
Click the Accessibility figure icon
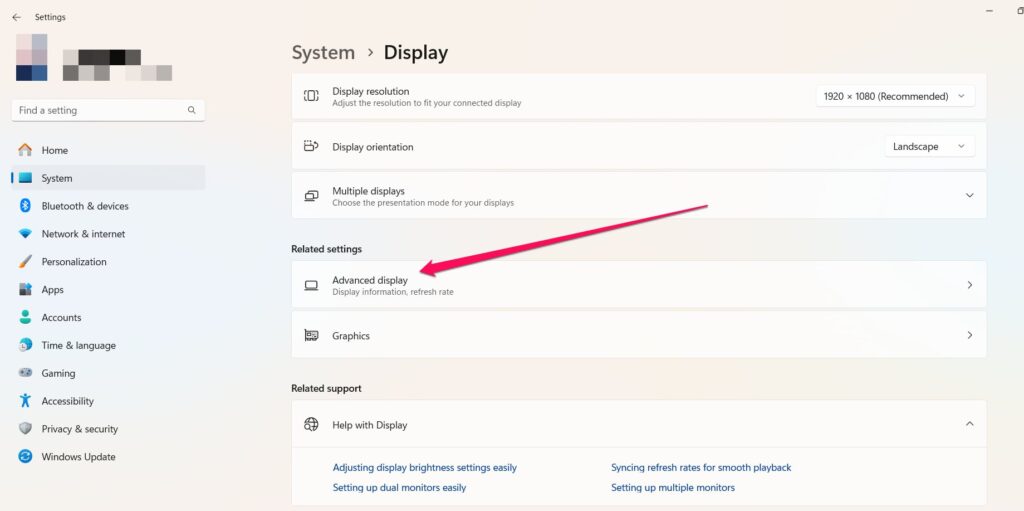coord(25,401)
